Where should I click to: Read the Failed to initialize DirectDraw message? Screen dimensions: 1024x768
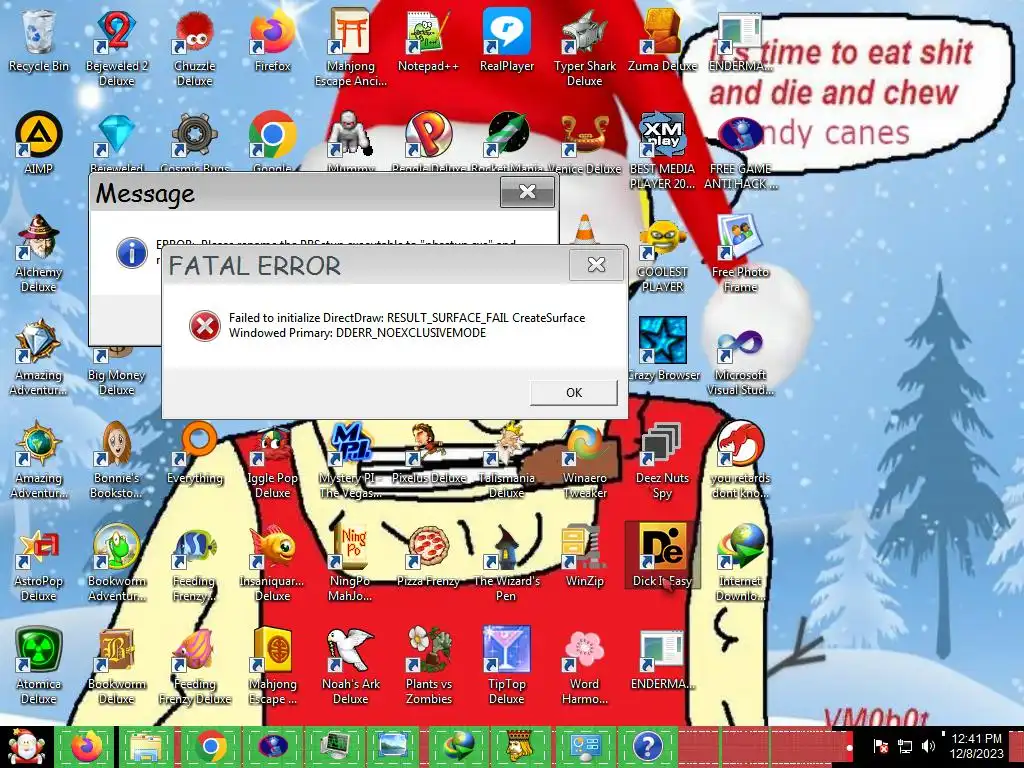pyautogui.click(x=407, y=325)
